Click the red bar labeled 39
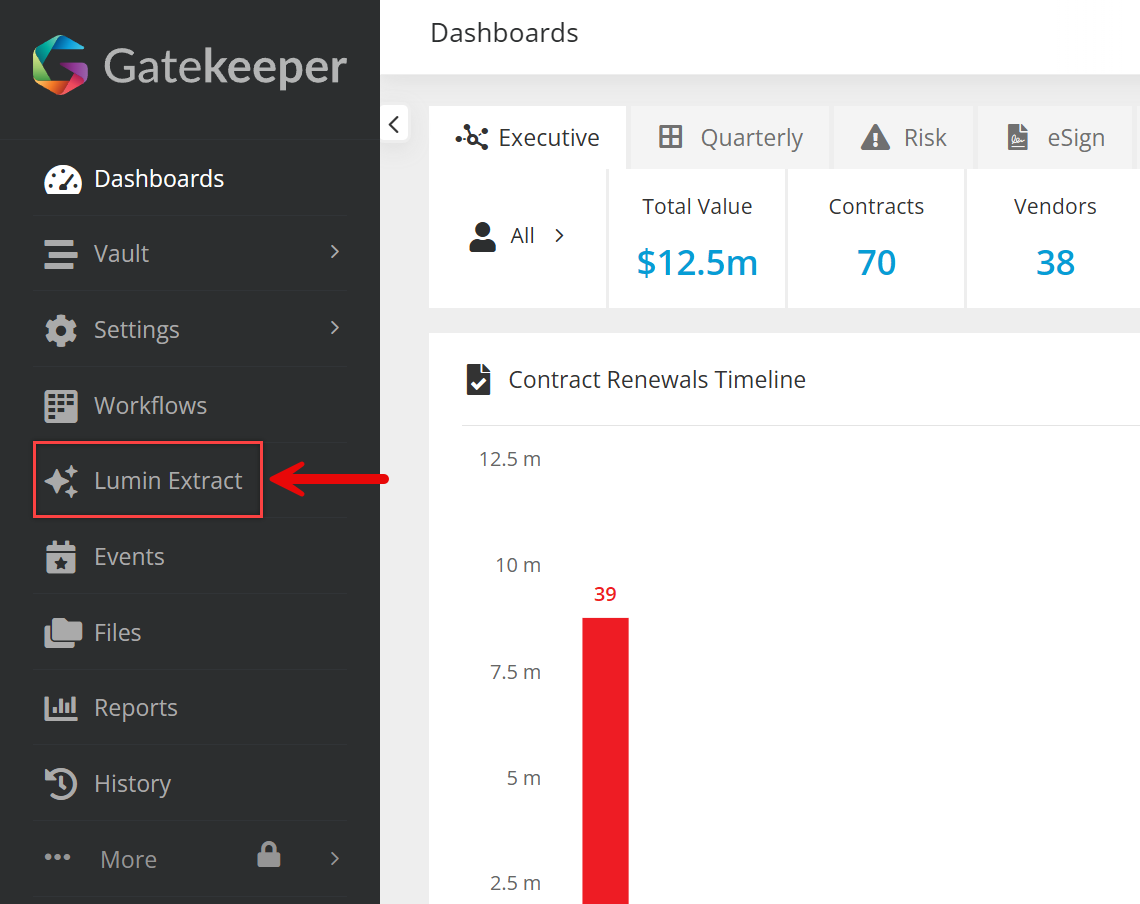Image resolution: width=1140 pixels, height=904 pixels. tap(605, 760)
